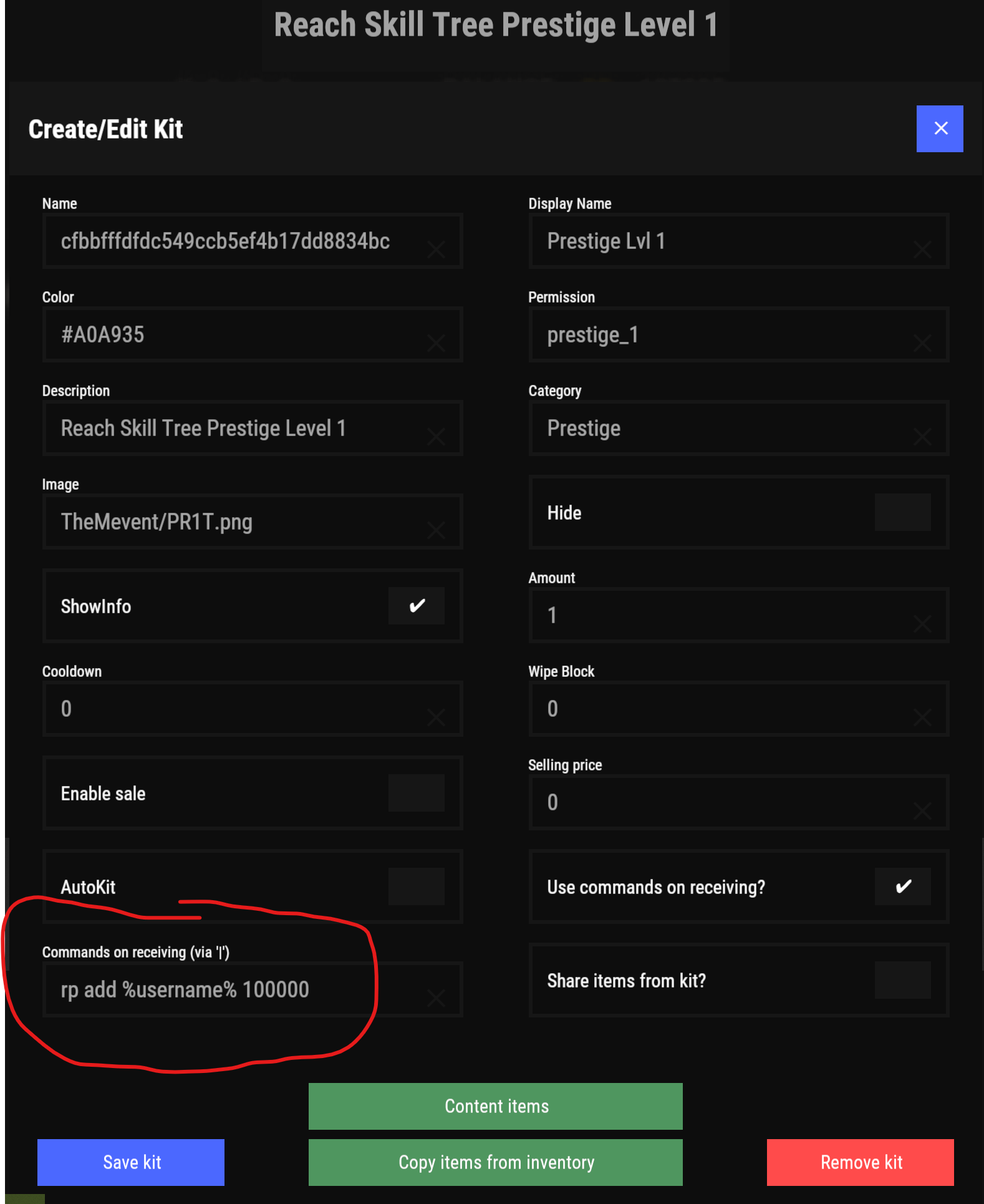Uncheck the ShowInfo checkbox
Viewport: 984px width, 1204px height.
click(417, 606)
